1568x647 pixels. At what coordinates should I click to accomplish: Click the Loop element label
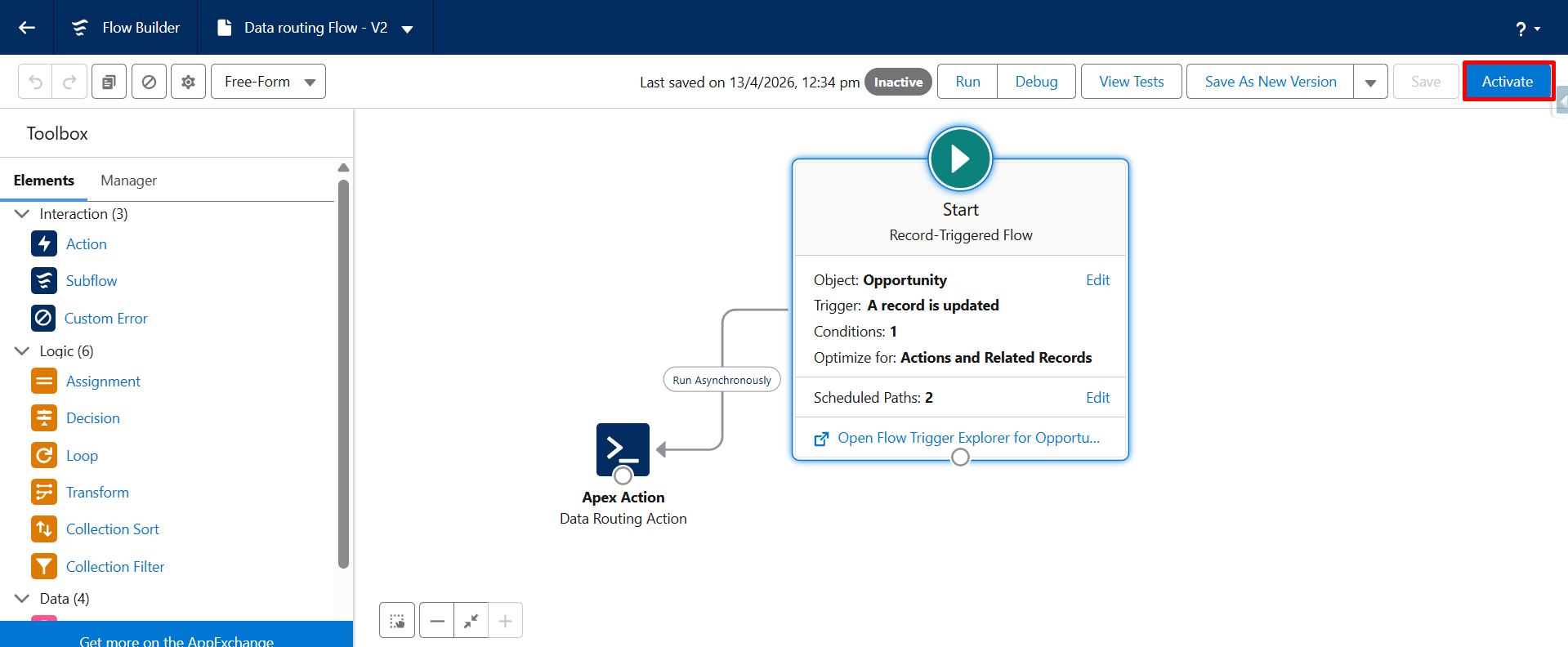82,456
